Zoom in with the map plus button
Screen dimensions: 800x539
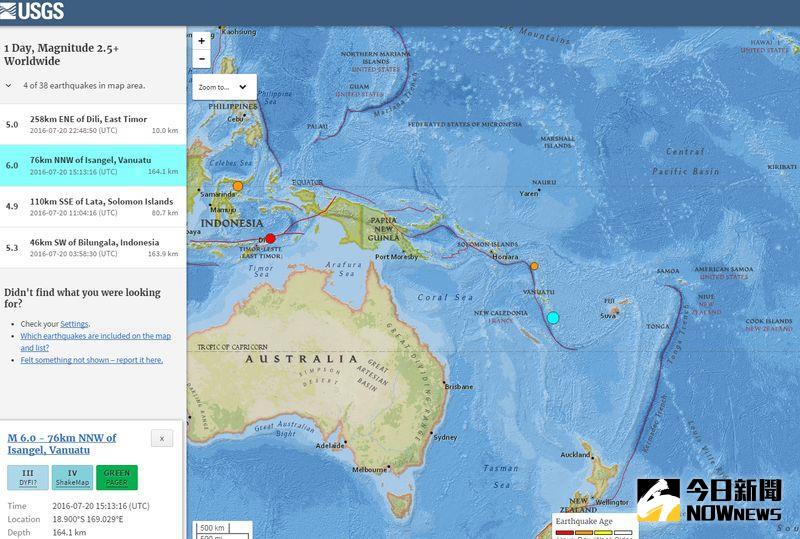click(x=202, y=41)
